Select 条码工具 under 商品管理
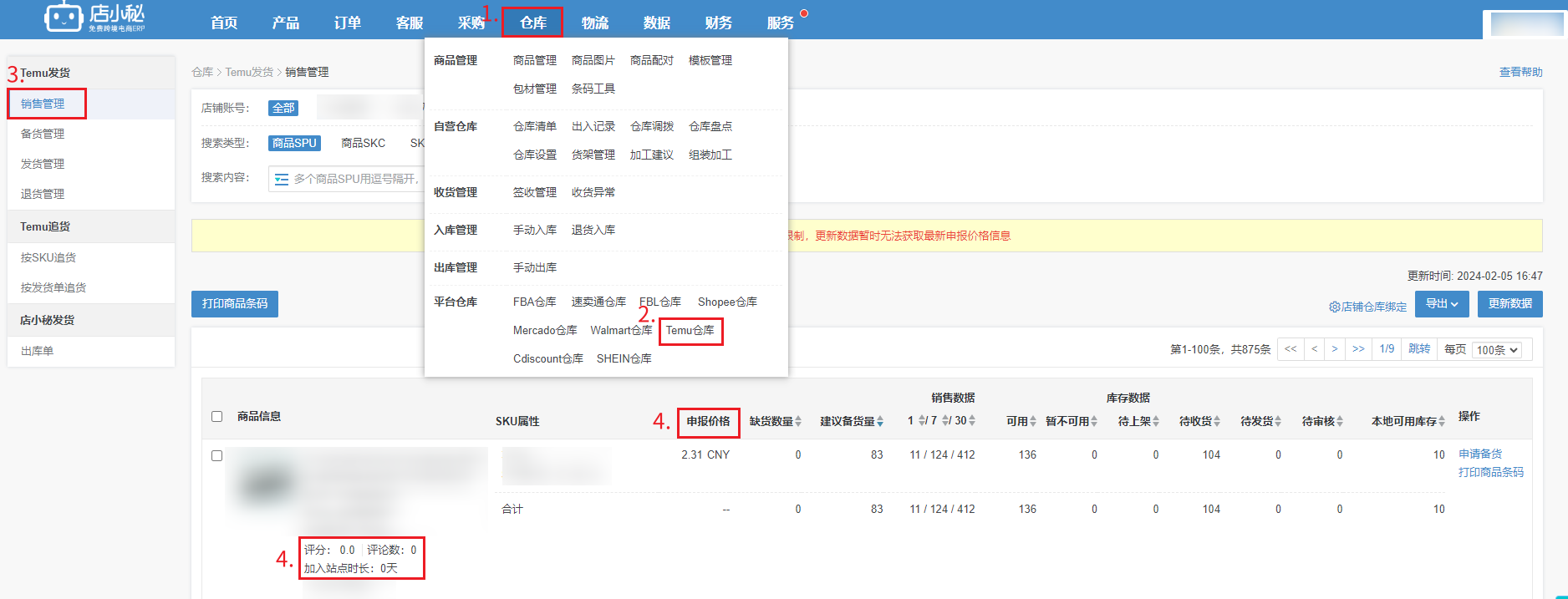This screenshot has height=599, width=1568. [593, 89]
